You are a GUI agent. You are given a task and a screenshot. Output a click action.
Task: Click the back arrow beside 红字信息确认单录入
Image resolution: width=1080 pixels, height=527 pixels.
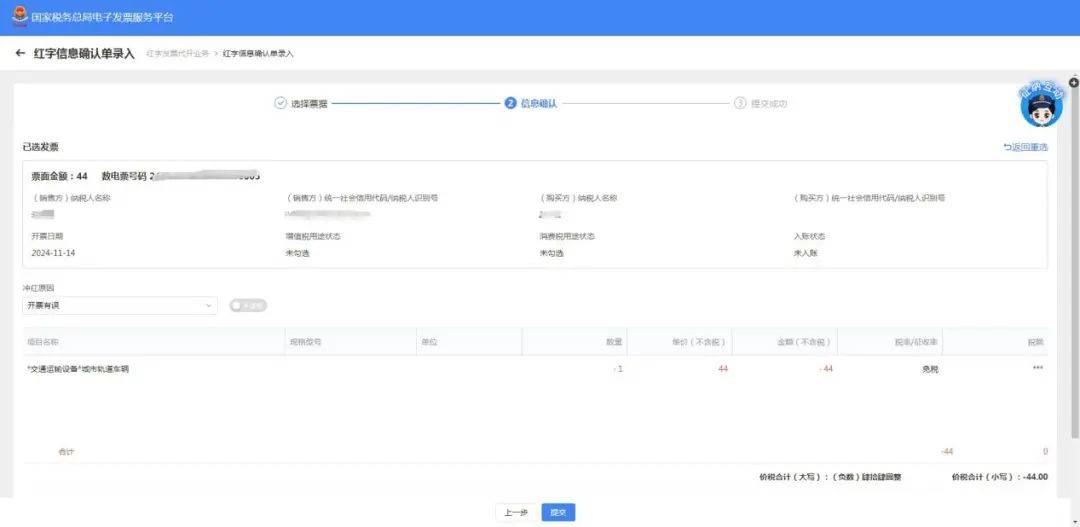pyautogui.click(x=20, y=53)
